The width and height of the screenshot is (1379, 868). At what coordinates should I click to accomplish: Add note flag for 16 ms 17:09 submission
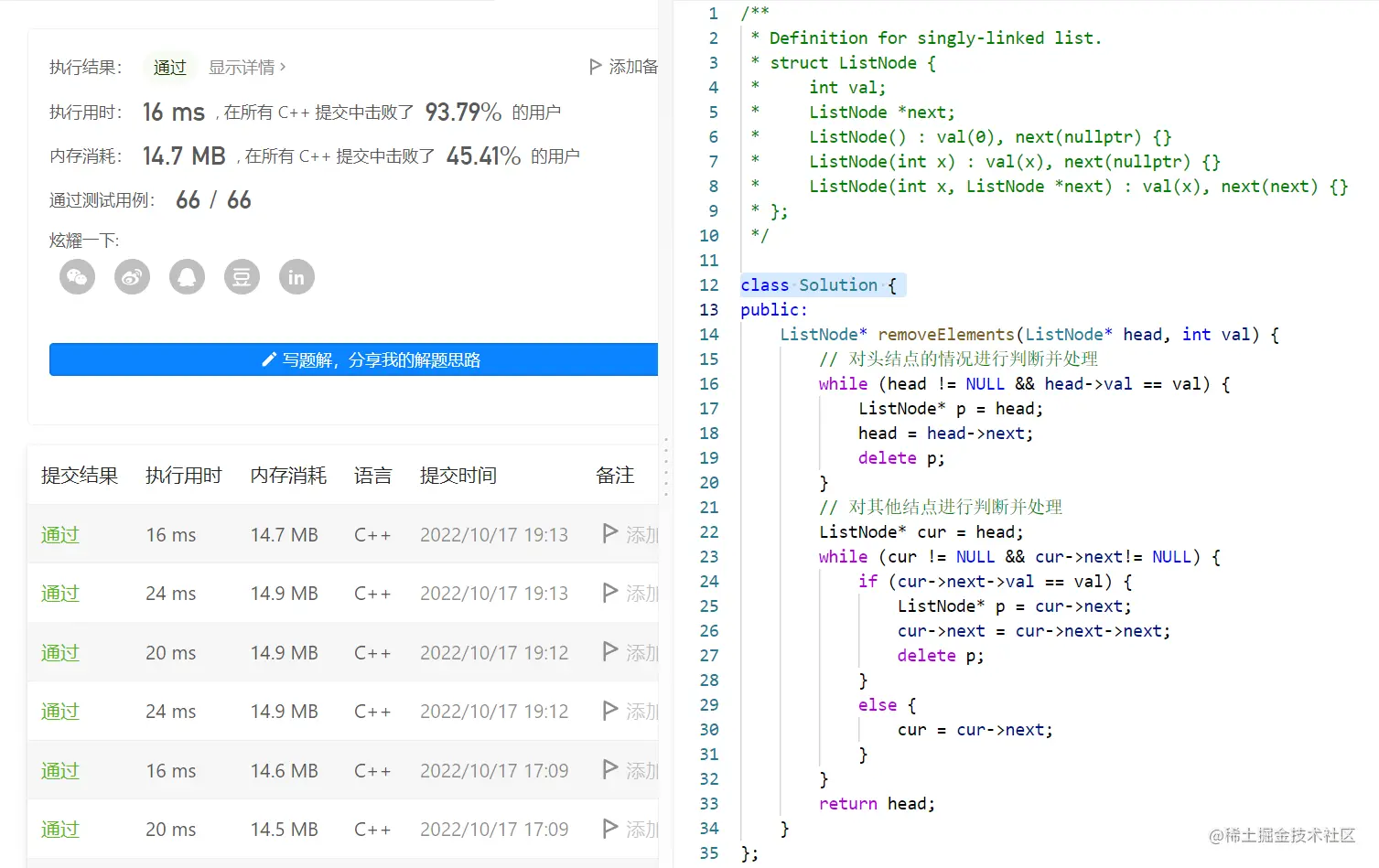[610, 769]
